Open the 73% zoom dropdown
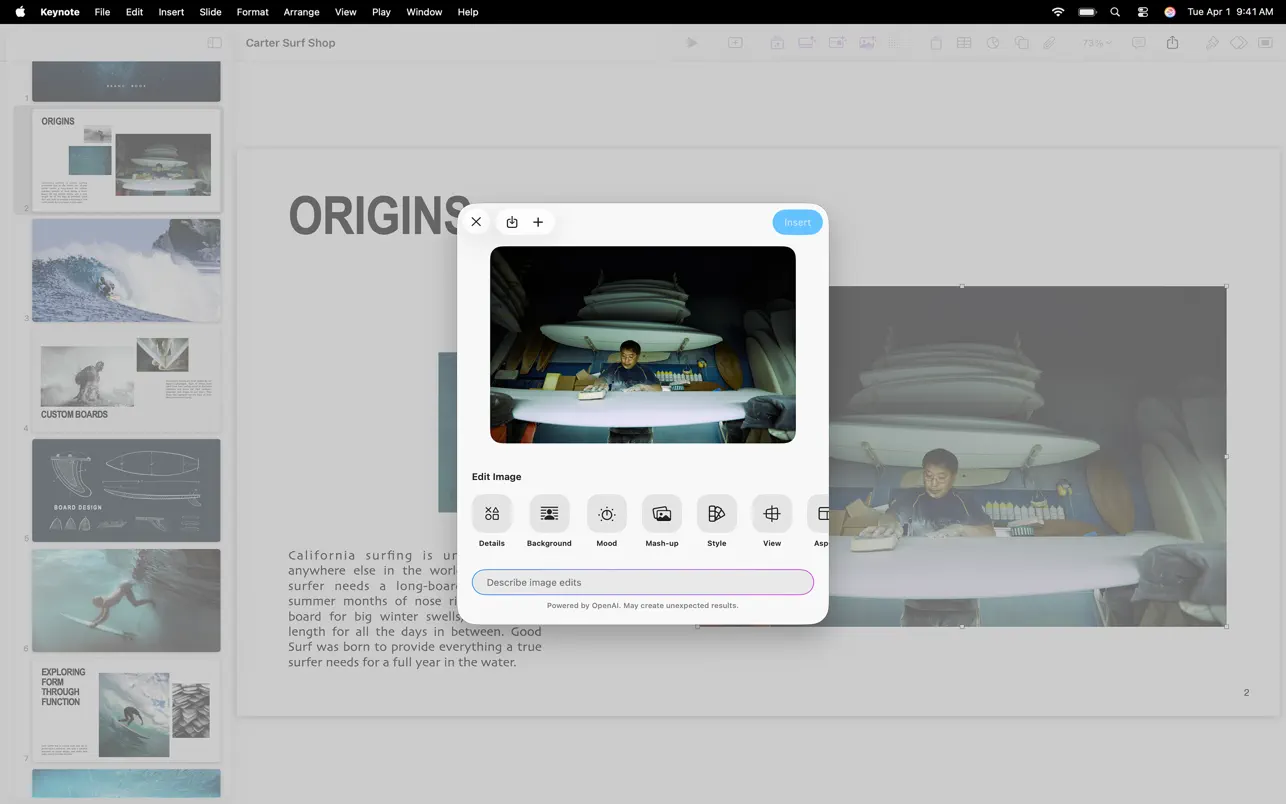The image size is (1286, 804). [x=1096, y=43]
